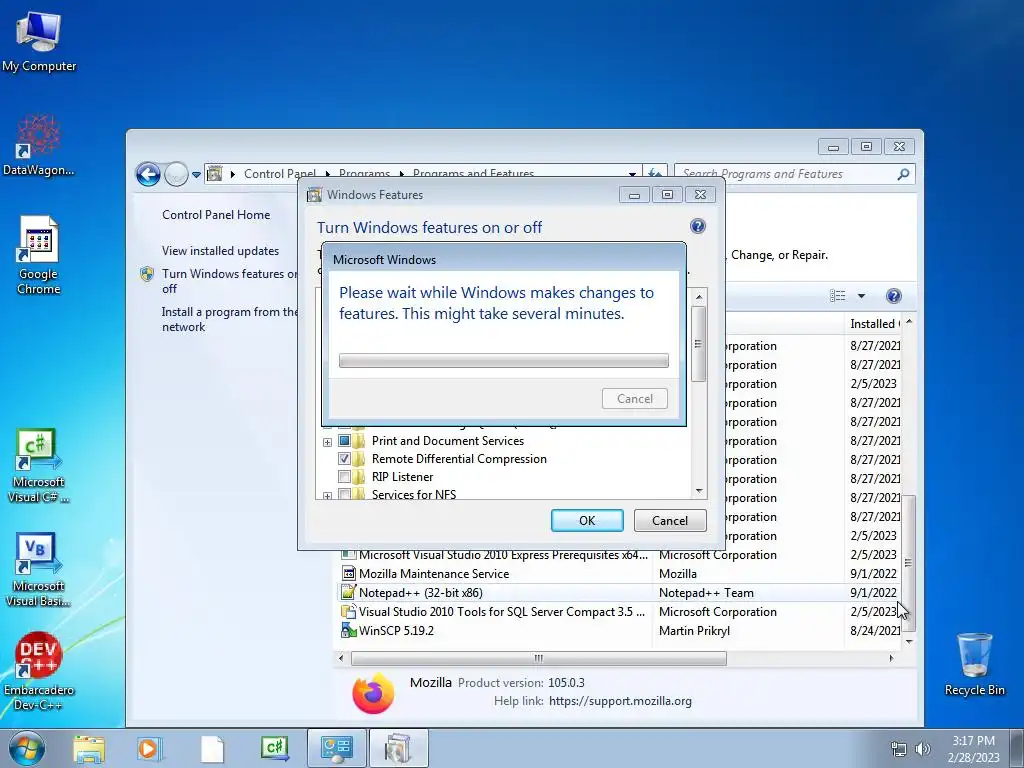Click the taskbar clock showing 3:17 PM
This screenshot has height=768, width=1024.
click(x=973, y=749)
